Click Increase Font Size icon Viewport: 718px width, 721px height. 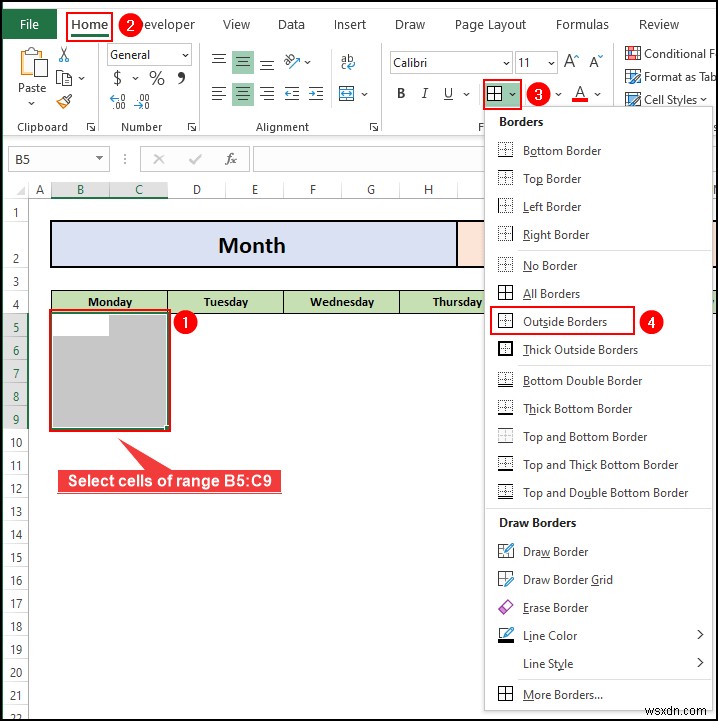571,61
